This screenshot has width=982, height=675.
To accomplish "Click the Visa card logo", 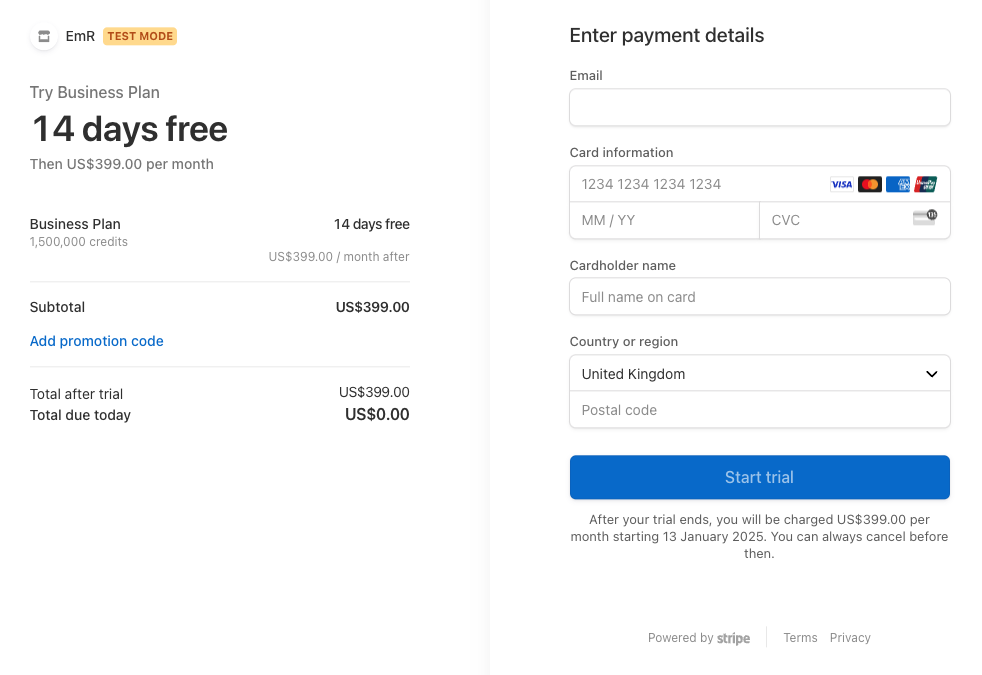I will (841, 185).
